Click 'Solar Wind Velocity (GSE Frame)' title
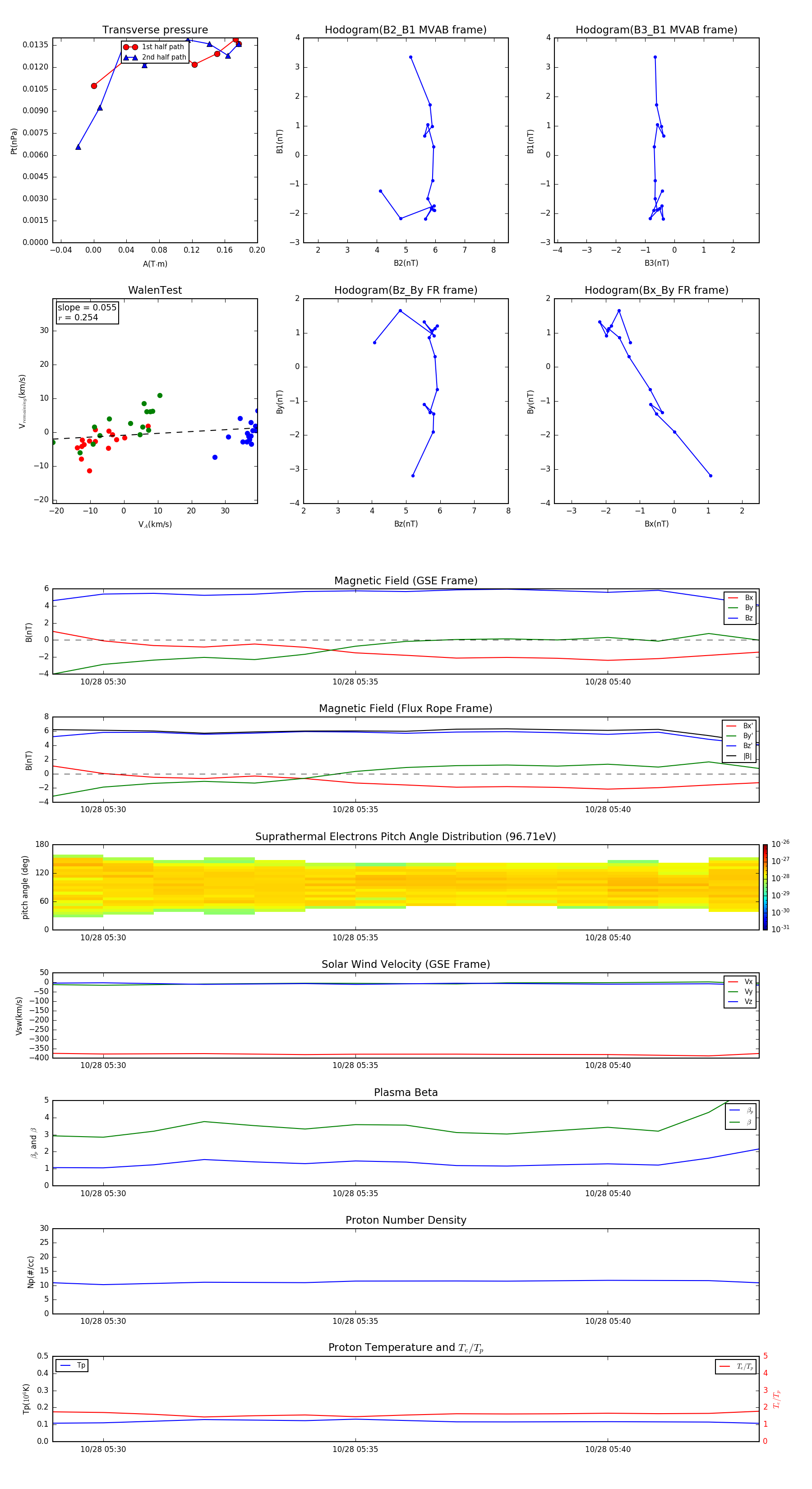812x1489 pixels. click(405, 964)
